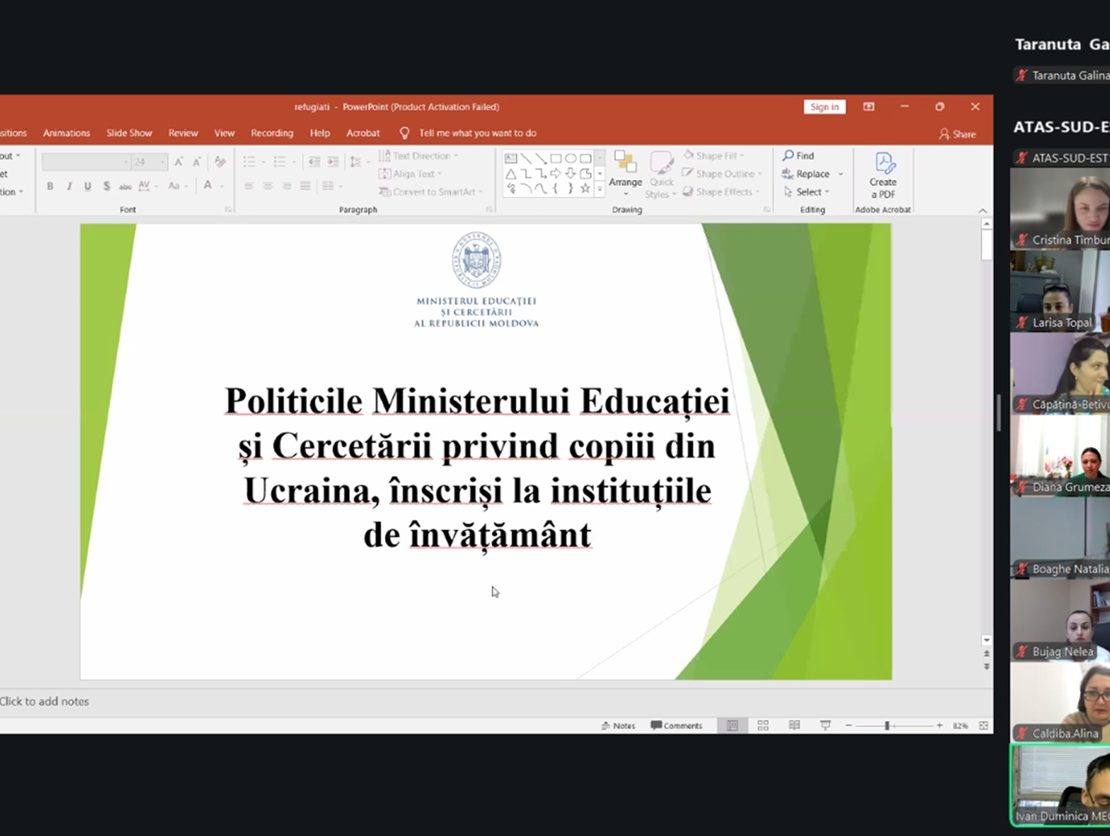
Task: Start Slide Show from status bar icon
Action: (825, 726)
